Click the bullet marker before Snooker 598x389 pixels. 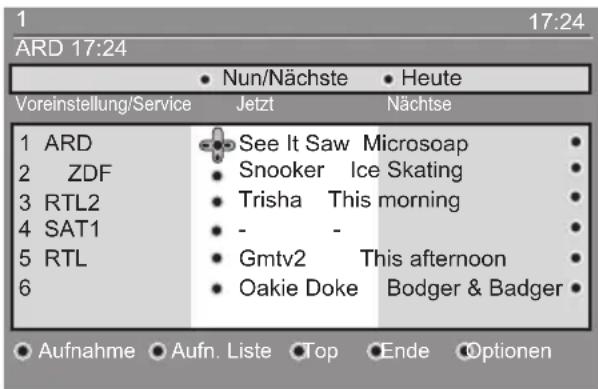217,175
